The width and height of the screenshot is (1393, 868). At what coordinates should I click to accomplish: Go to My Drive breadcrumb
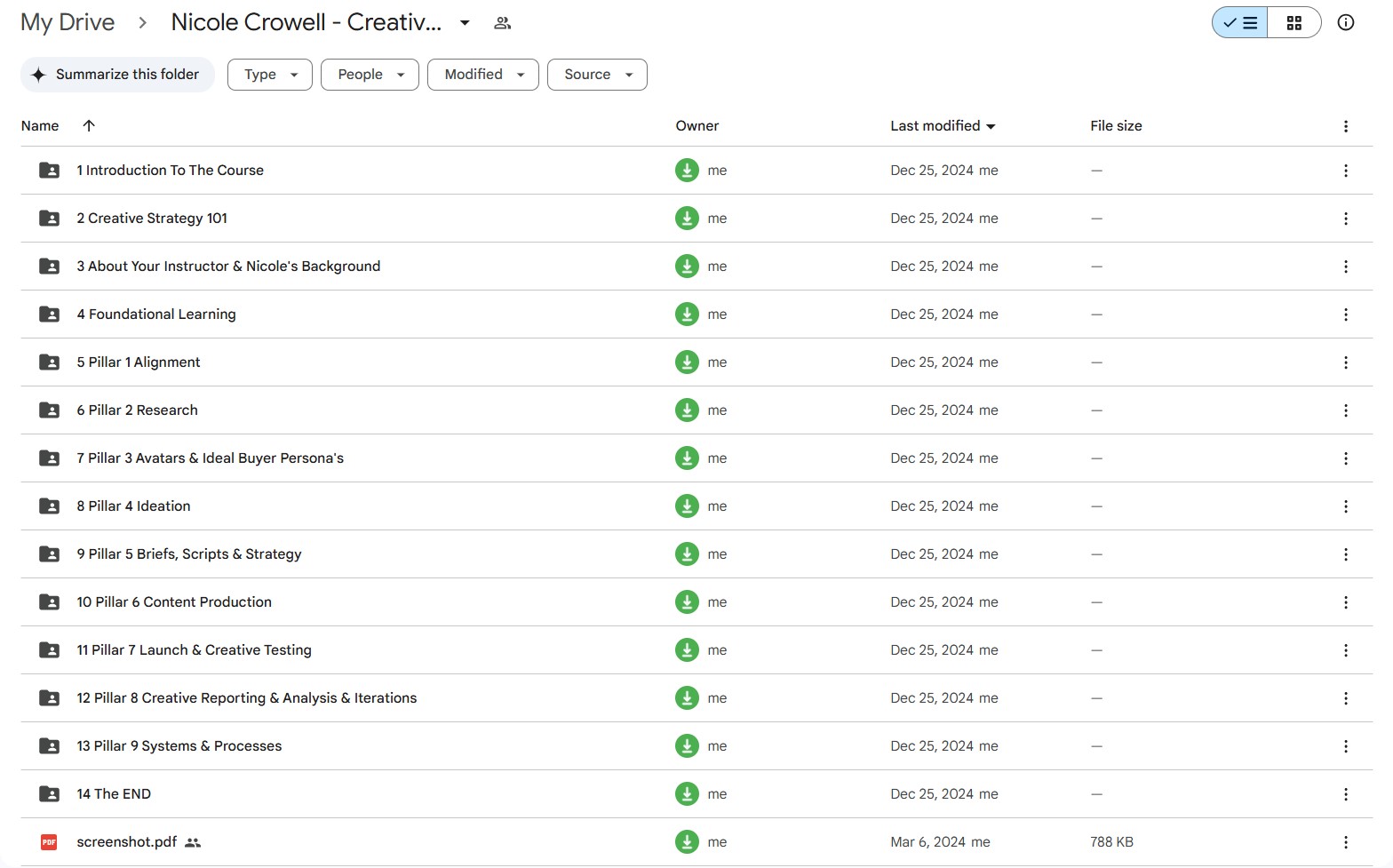point(68,23)
